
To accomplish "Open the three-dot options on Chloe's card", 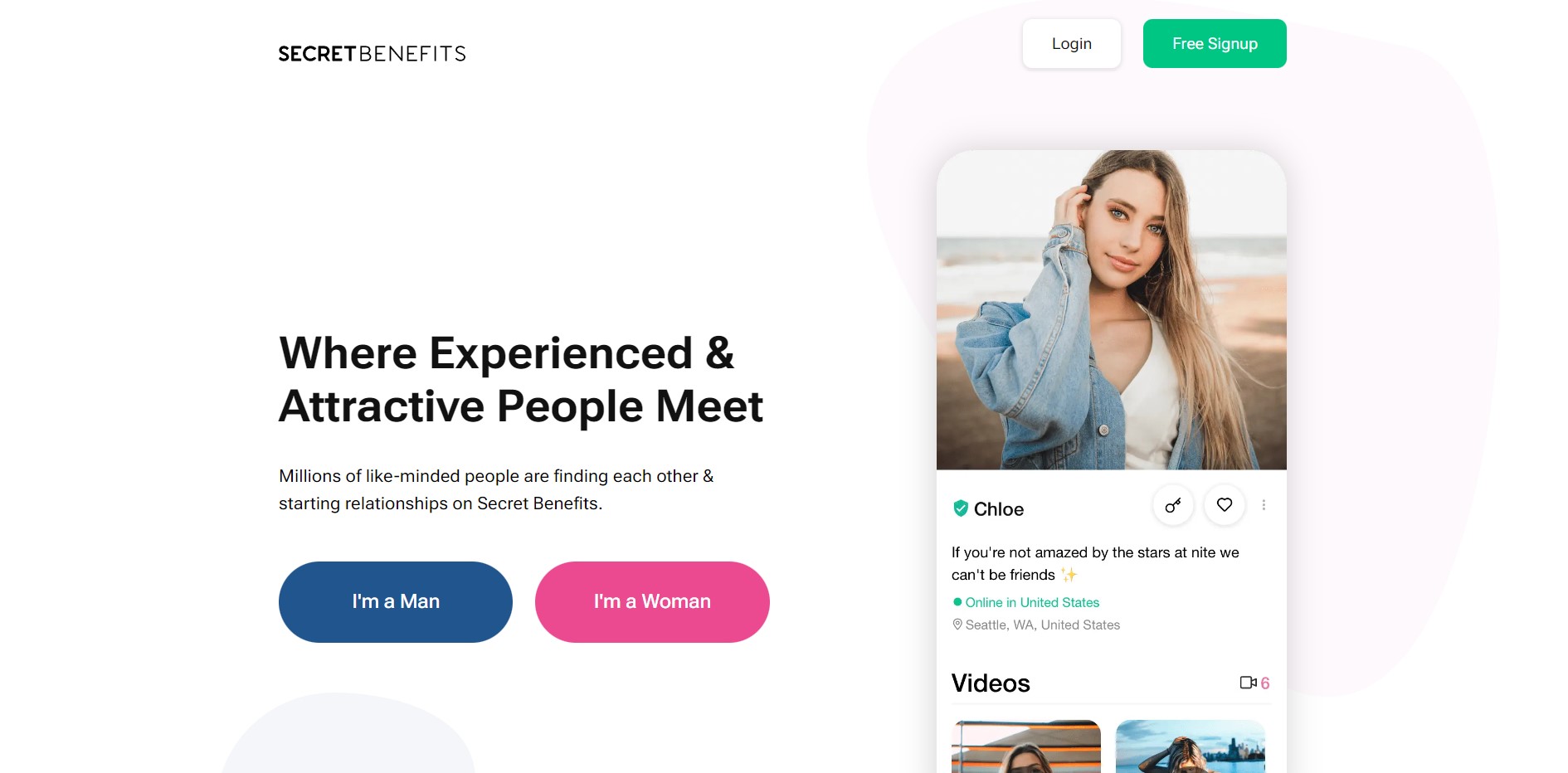I will click(x=1264, y=505).
